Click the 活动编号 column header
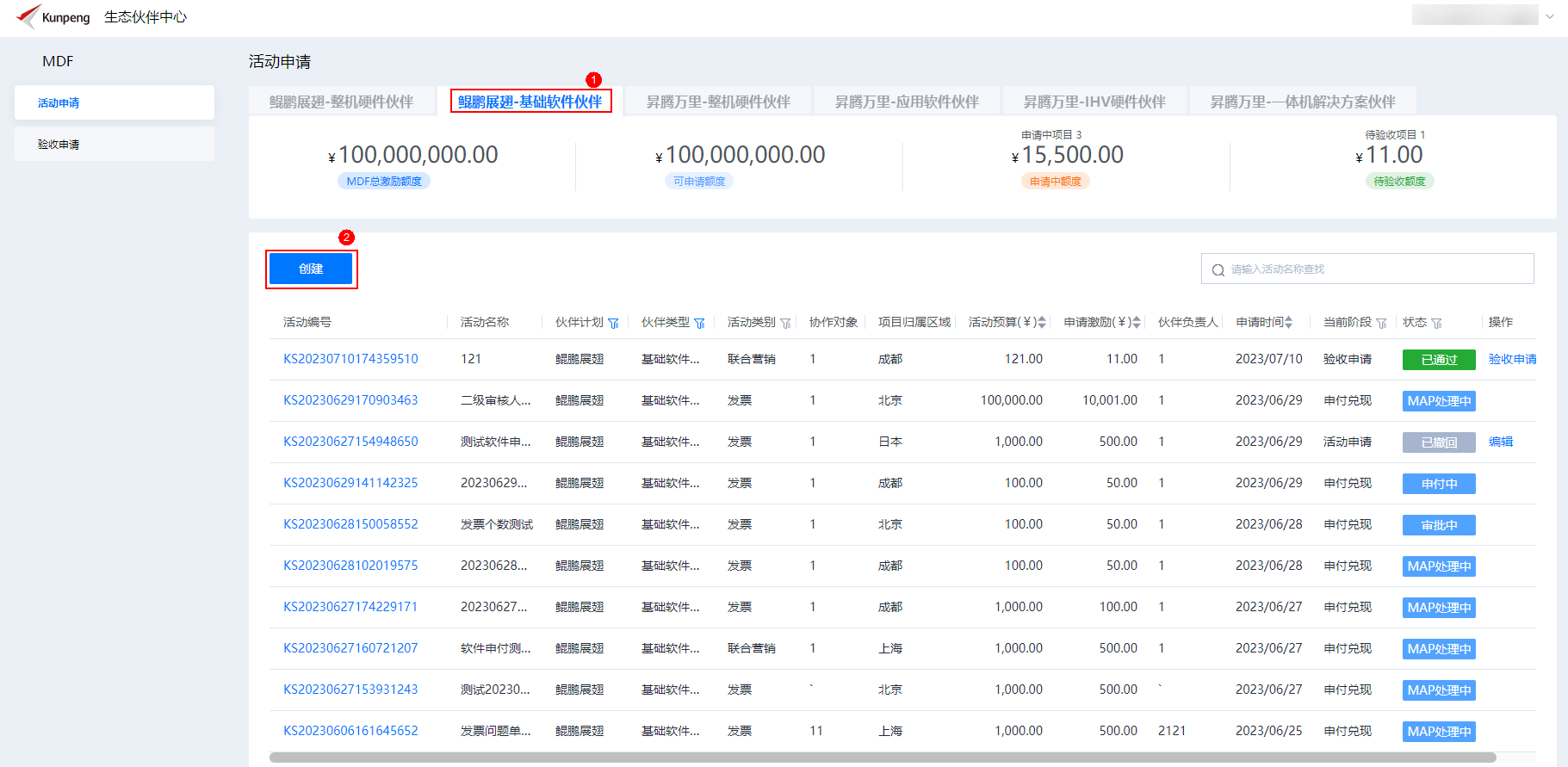Image resolution: width=1568 pixels, height=767 pixels. [x=307, y=322]
